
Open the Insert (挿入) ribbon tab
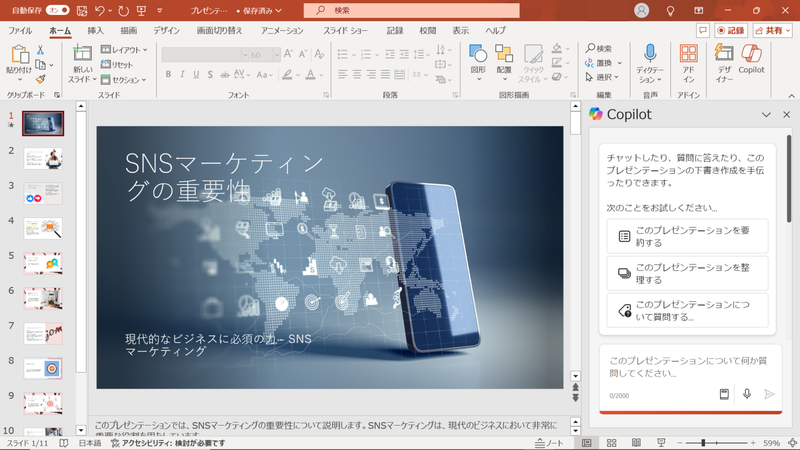click(x=95, y=31)
